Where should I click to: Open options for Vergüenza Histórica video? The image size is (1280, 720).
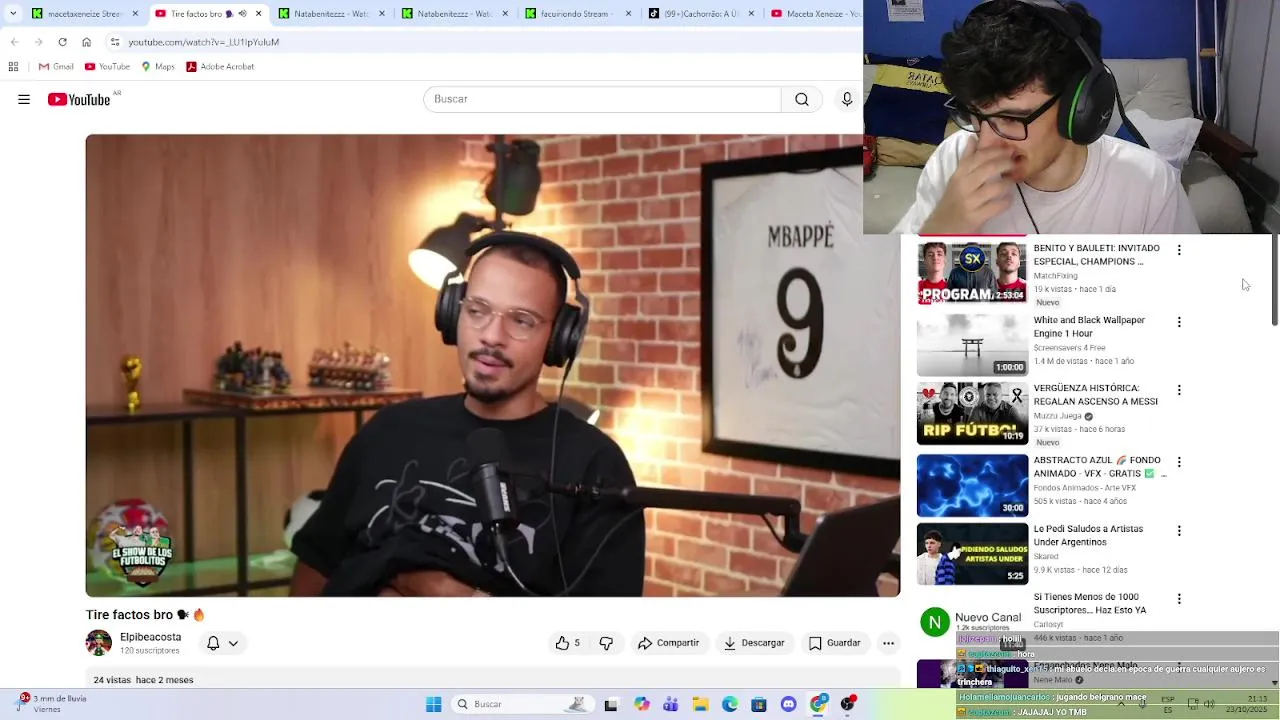point(1179,390)
